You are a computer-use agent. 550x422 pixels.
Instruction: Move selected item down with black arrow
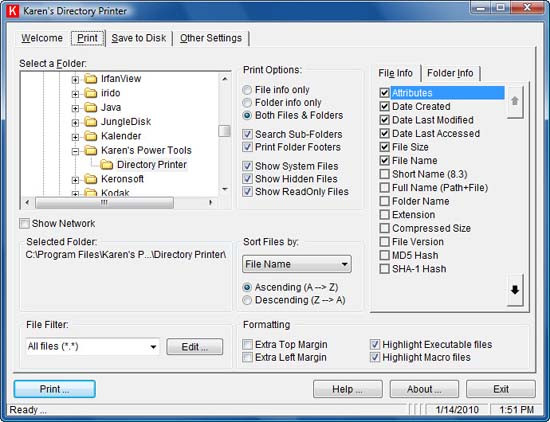(515, 290)
